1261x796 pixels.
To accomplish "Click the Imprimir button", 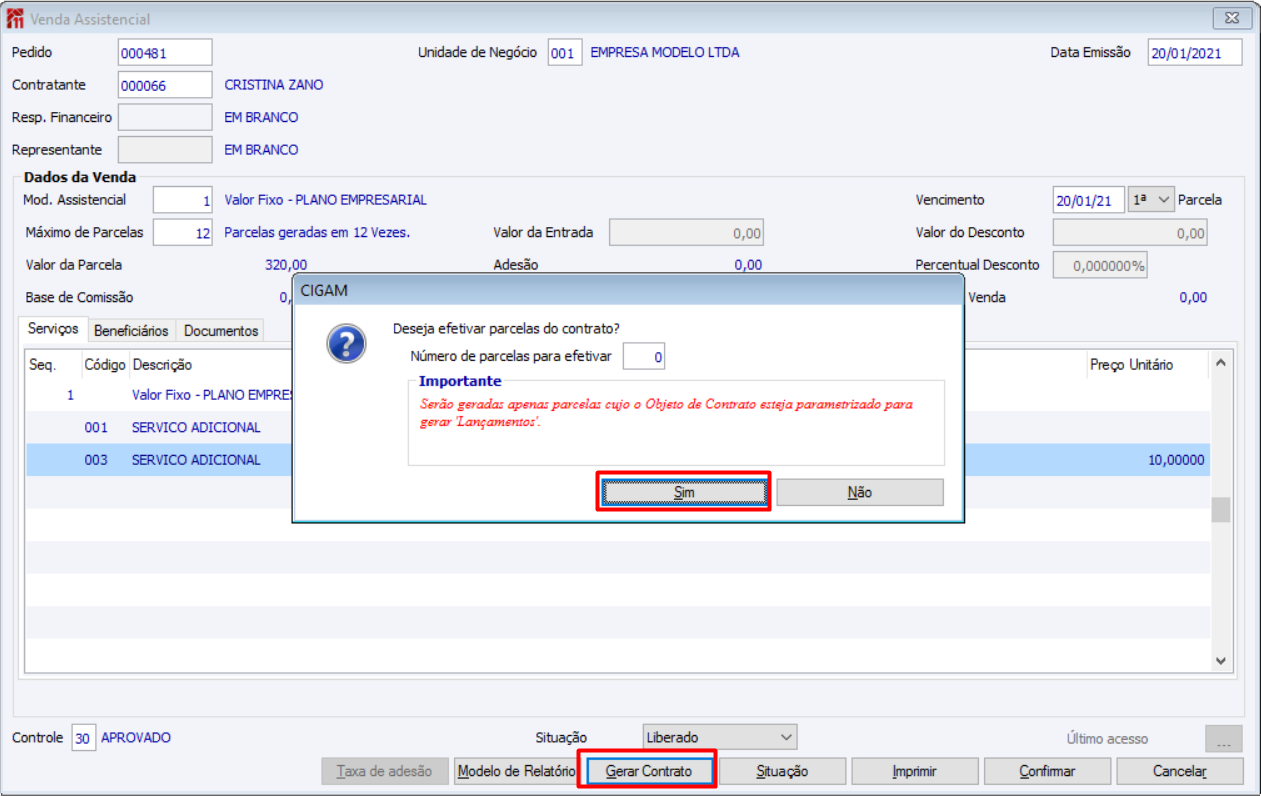I will [x=914, y=771].
